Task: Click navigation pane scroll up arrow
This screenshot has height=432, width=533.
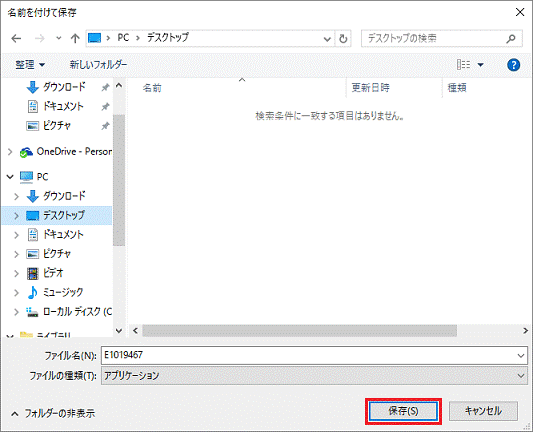Action: click(x=119, y=86)
